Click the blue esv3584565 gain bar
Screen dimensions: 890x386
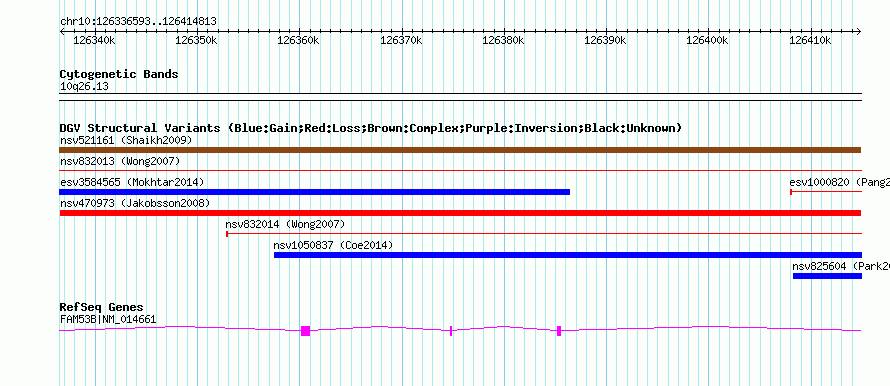click(x=314, y=192)
